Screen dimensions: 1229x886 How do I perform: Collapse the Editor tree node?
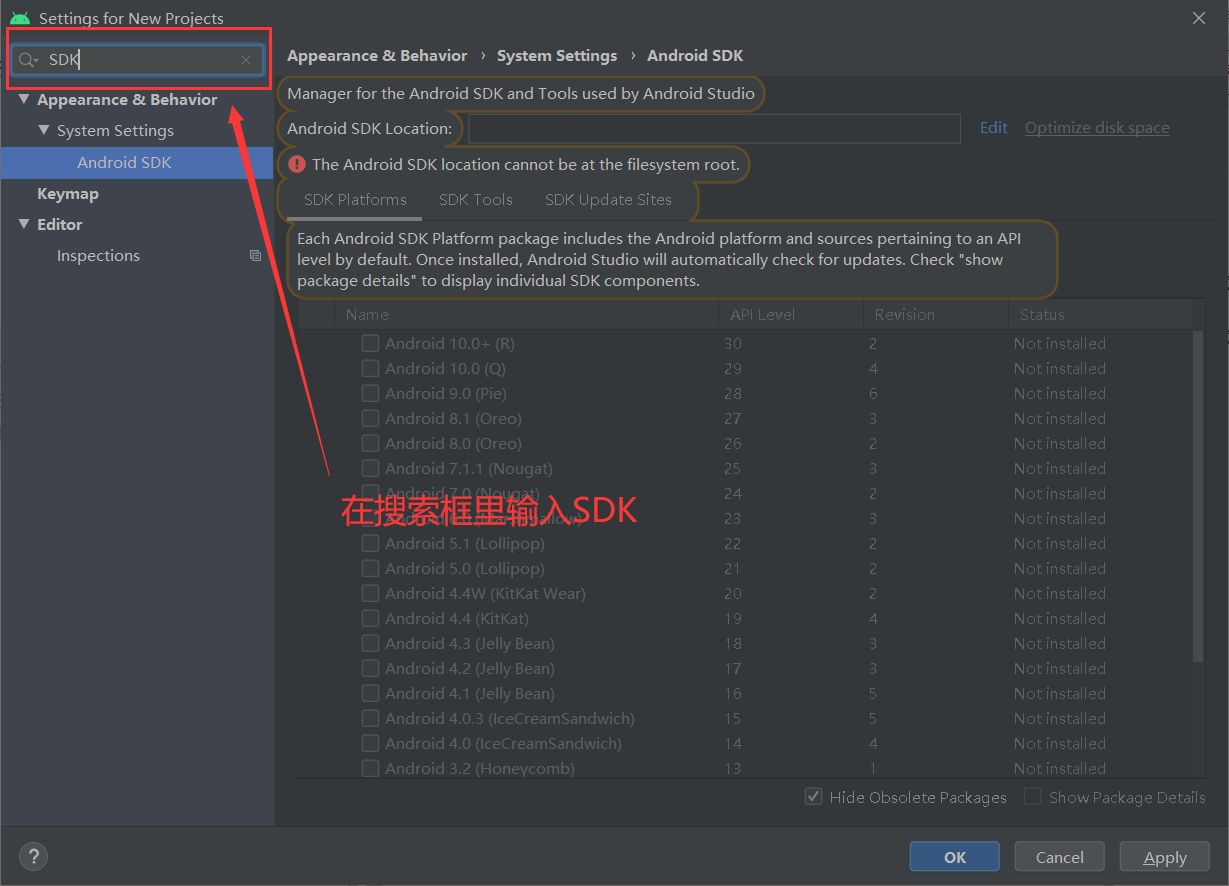coord(24,225)
